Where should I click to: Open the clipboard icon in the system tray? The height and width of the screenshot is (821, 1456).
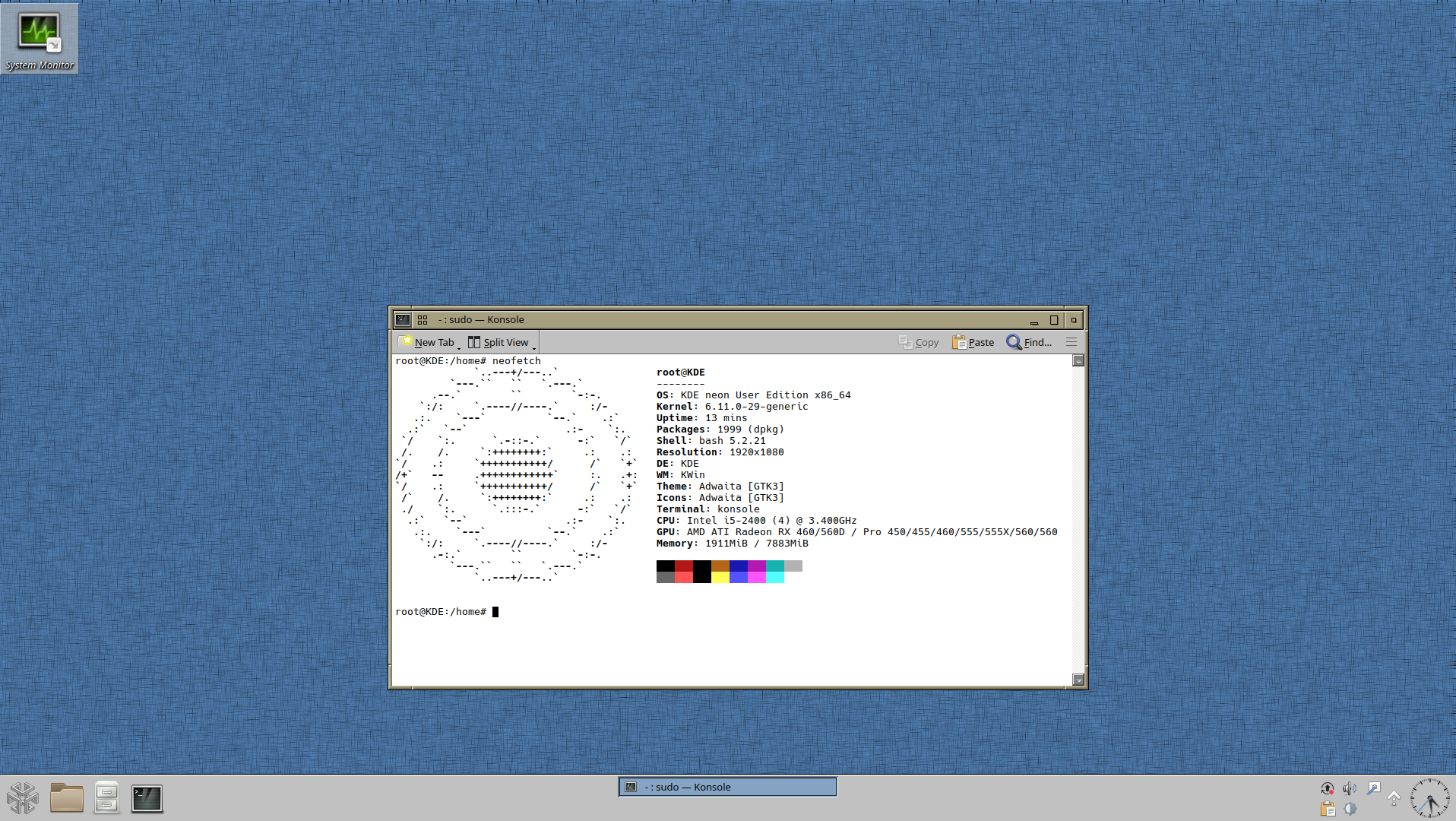point(1328,809)
